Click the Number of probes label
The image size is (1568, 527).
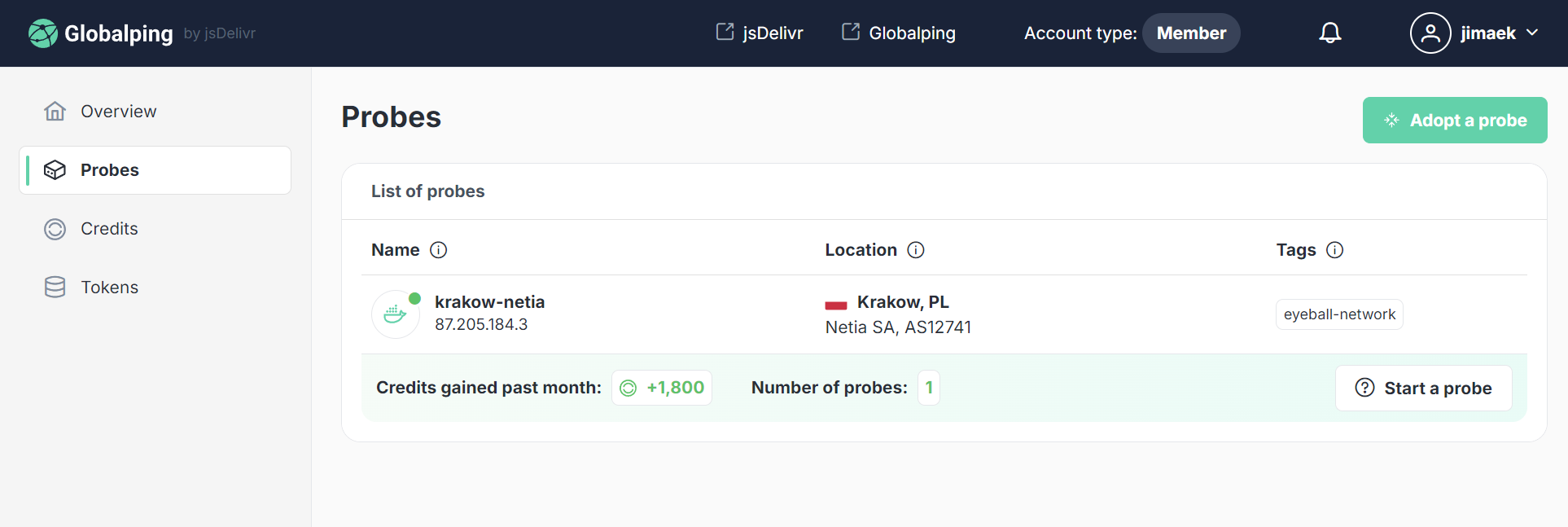coord(829,388)
